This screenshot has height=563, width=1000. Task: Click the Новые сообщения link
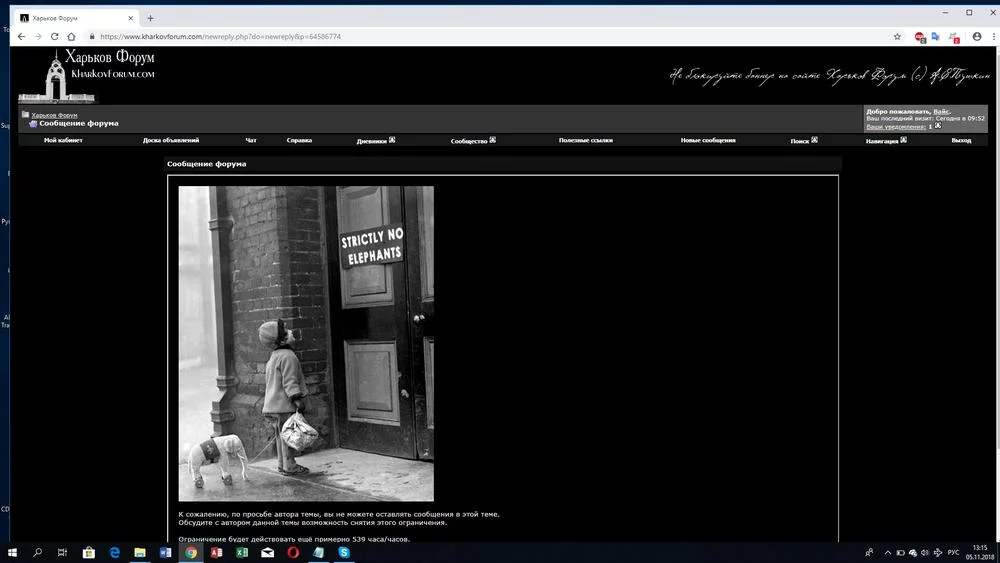point(708,141)
